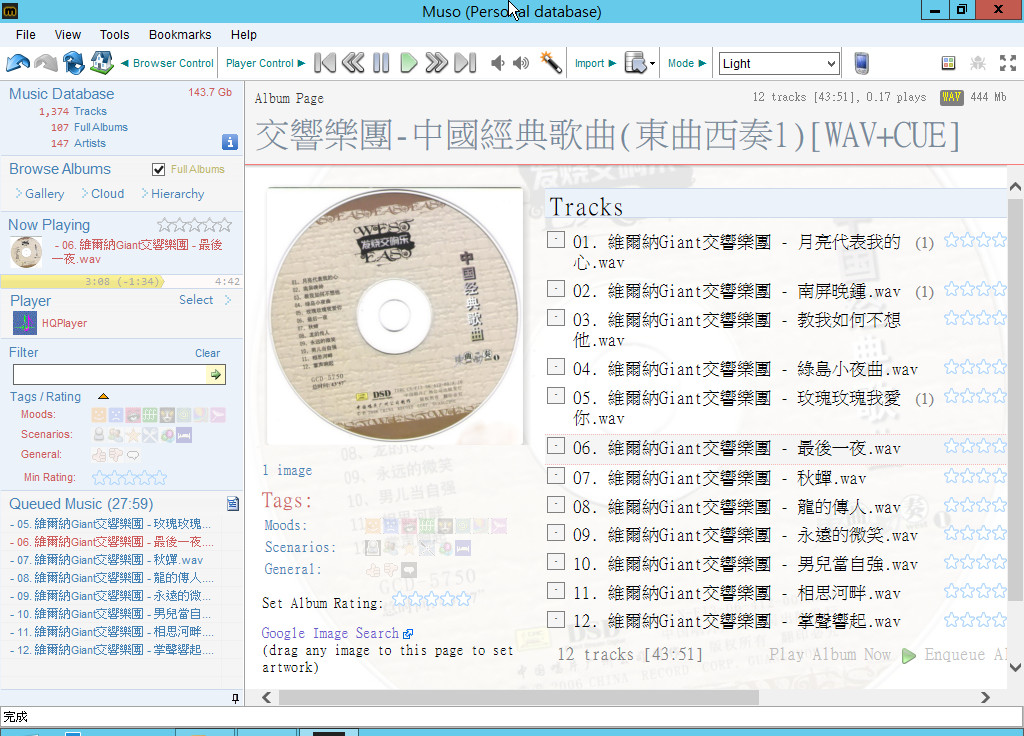Open the Tools menu

[x=114, y=35]
